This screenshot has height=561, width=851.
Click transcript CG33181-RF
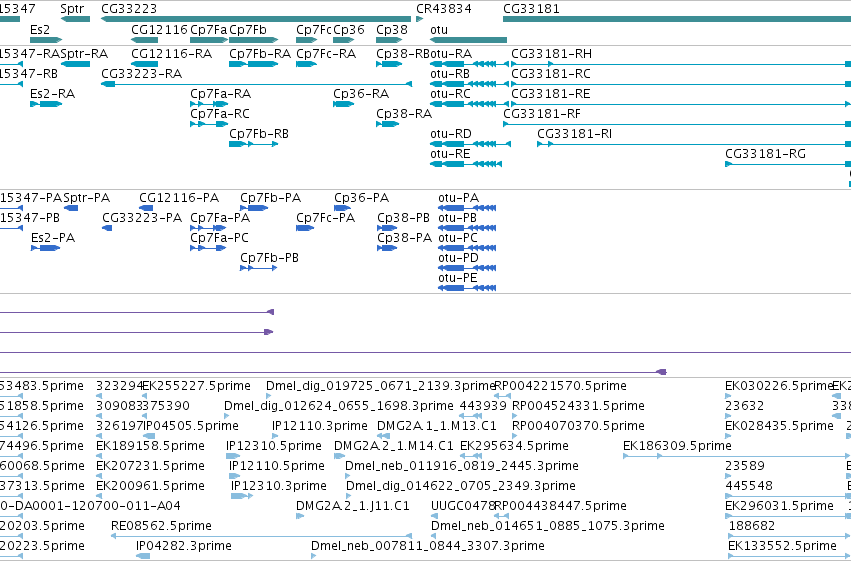(542, 114)
